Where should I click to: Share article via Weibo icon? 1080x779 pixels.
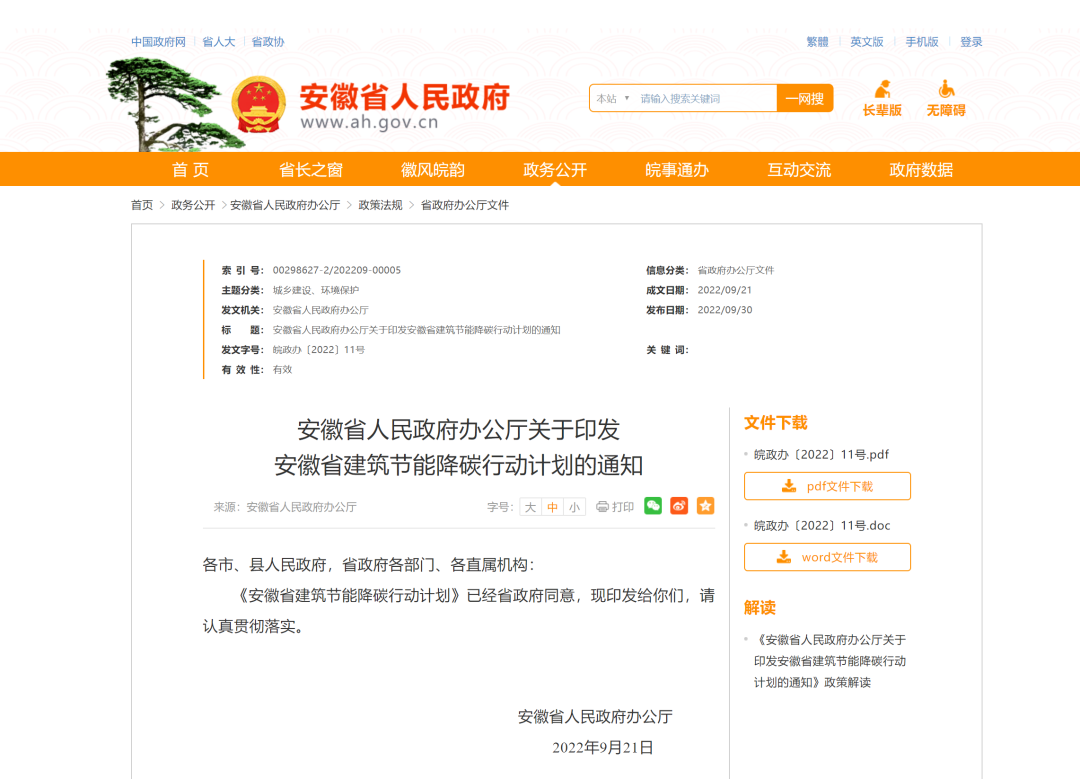coord(679,506)
